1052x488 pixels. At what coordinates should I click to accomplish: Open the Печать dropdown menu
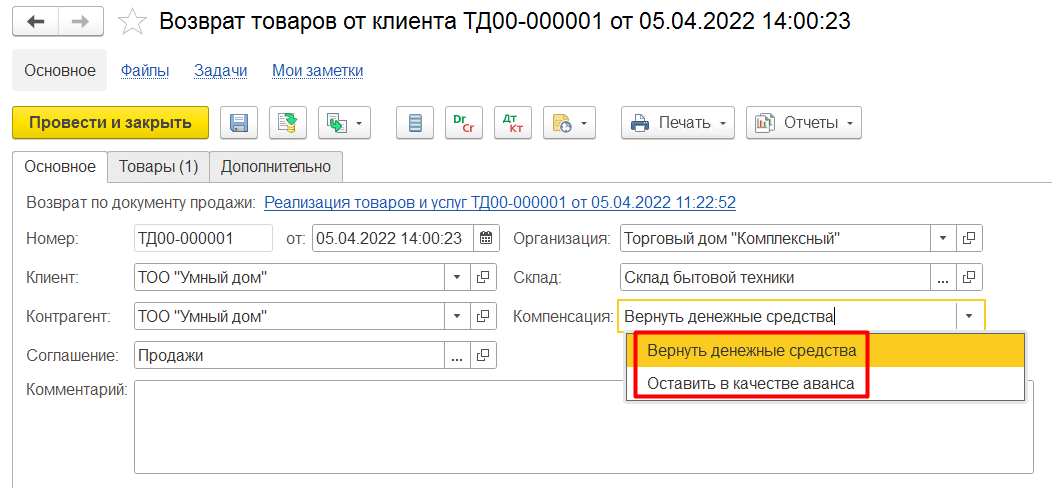tap(678, 123)
